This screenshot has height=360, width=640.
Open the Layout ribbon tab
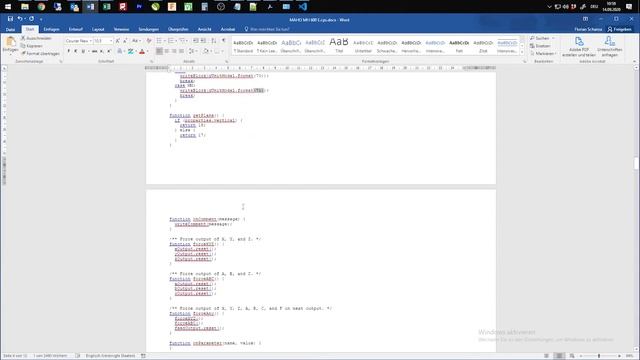tap(98, 29)
